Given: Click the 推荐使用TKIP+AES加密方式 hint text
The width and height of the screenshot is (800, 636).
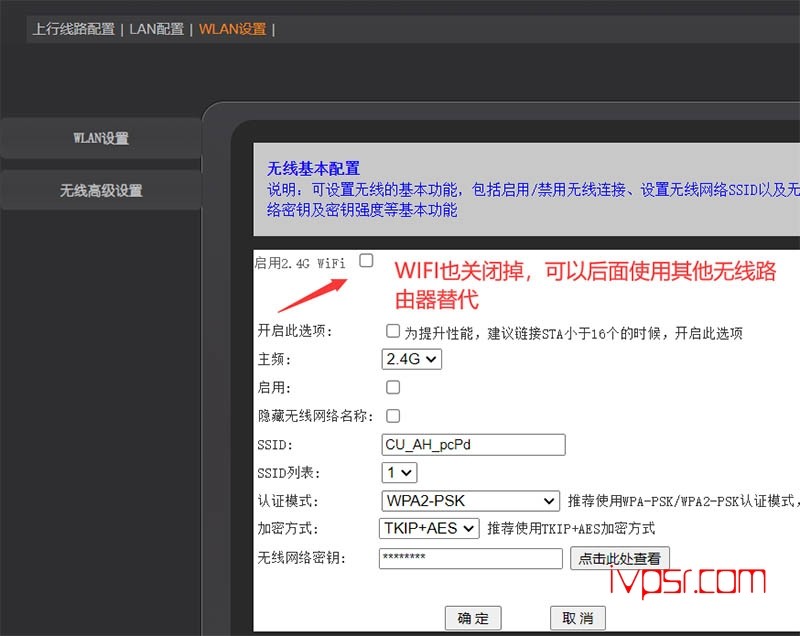Looking at the screenshot, I should 571,528.
